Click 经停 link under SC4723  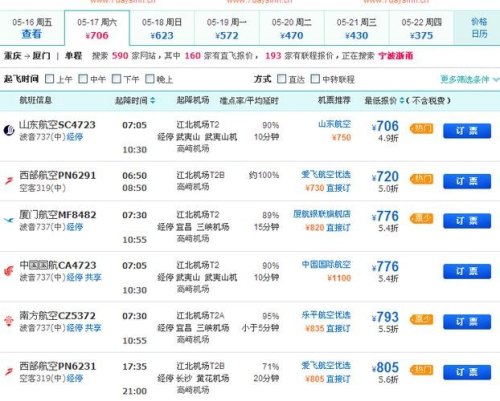tap(75, 137)
